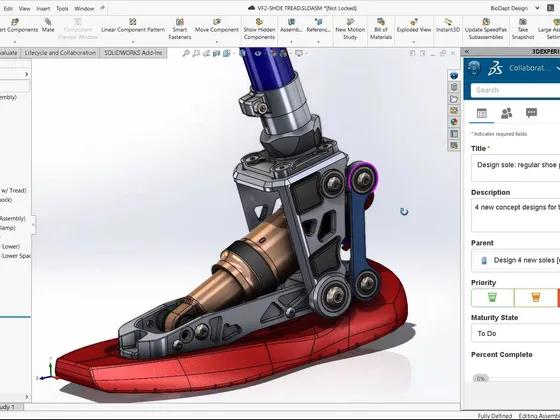Select the green low priority option
The image size is (560, 420).
492,298
